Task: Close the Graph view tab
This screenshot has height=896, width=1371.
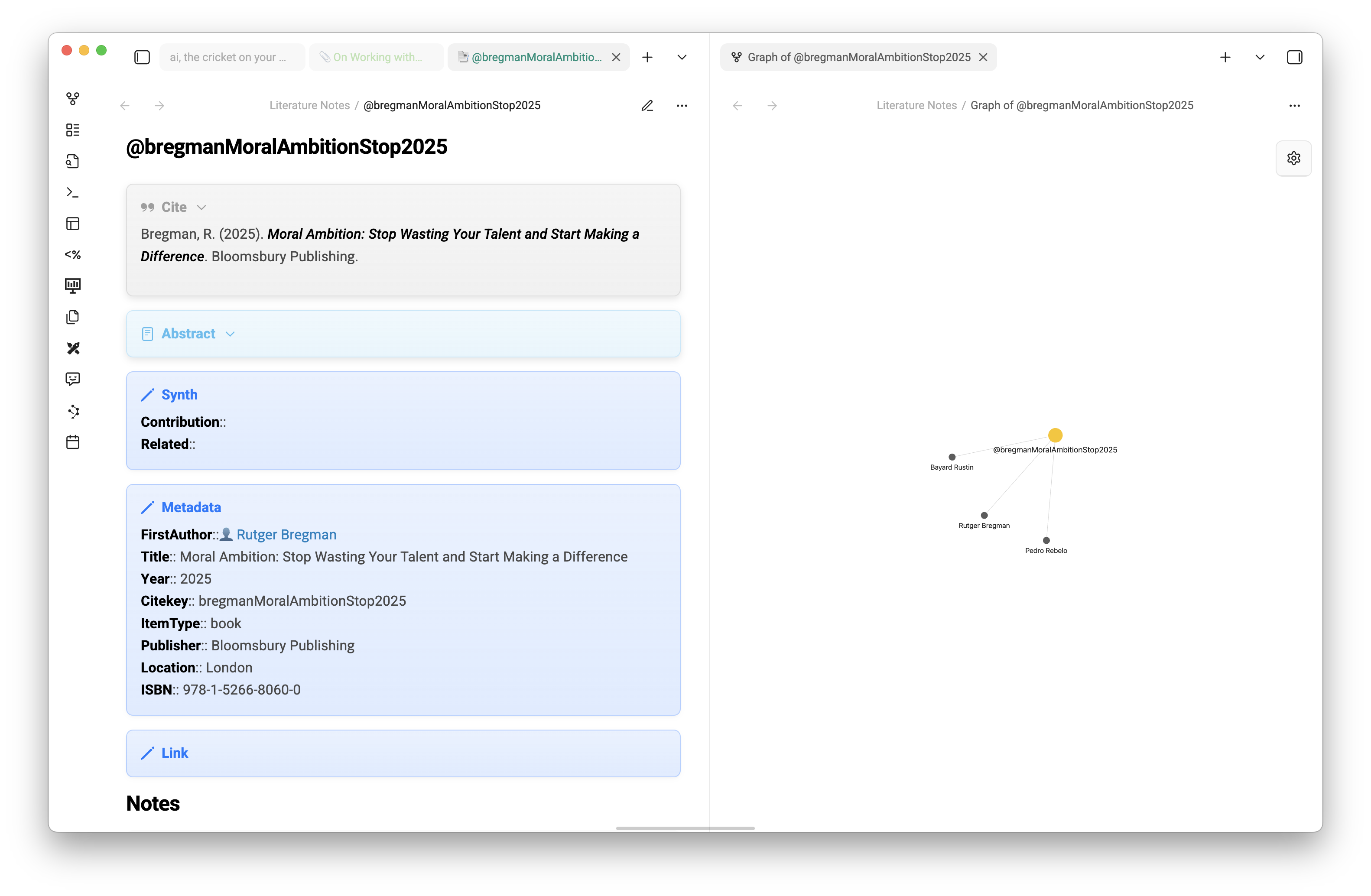Action: point(983,57)
